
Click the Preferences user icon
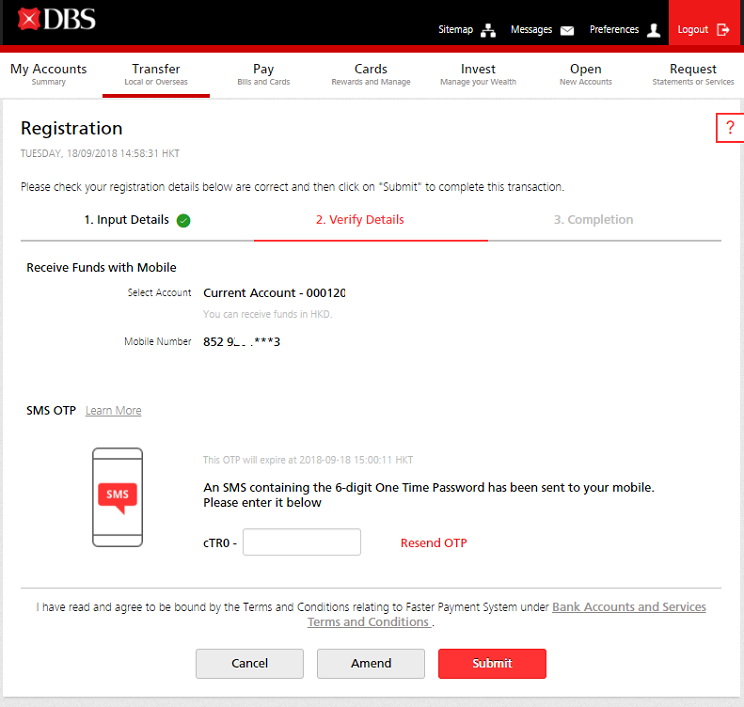tap(654, 30)
